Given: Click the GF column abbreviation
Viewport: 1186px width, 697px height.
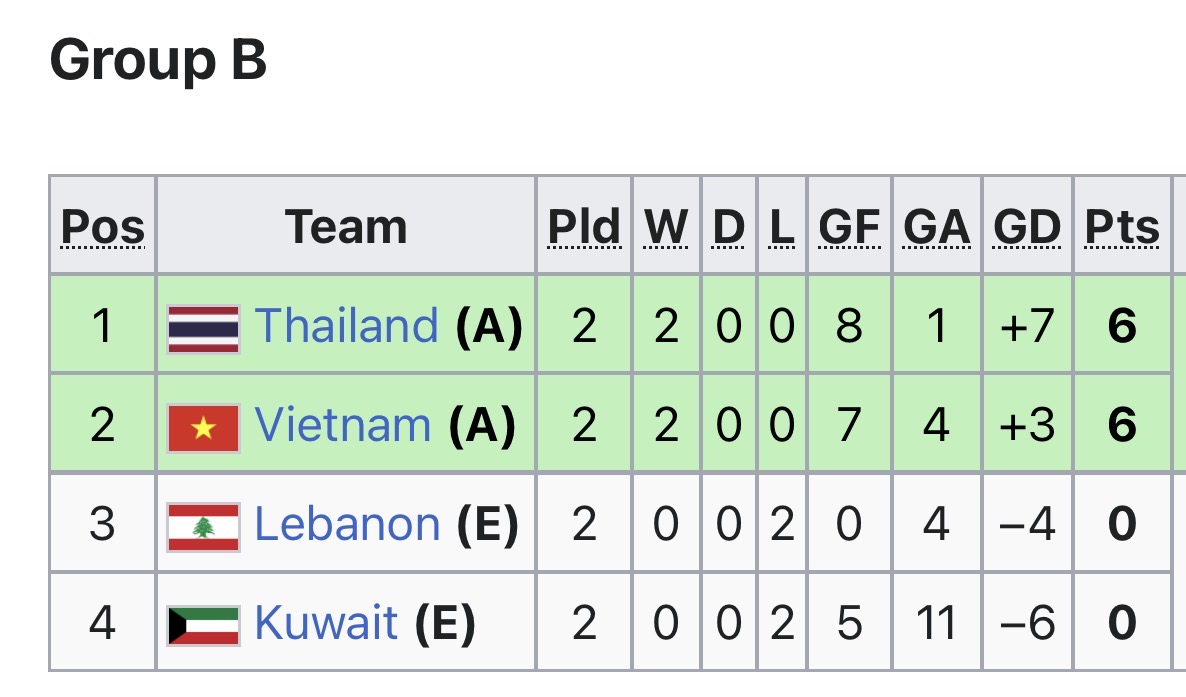Looking at the screenshot, I should tap(849, 227).
